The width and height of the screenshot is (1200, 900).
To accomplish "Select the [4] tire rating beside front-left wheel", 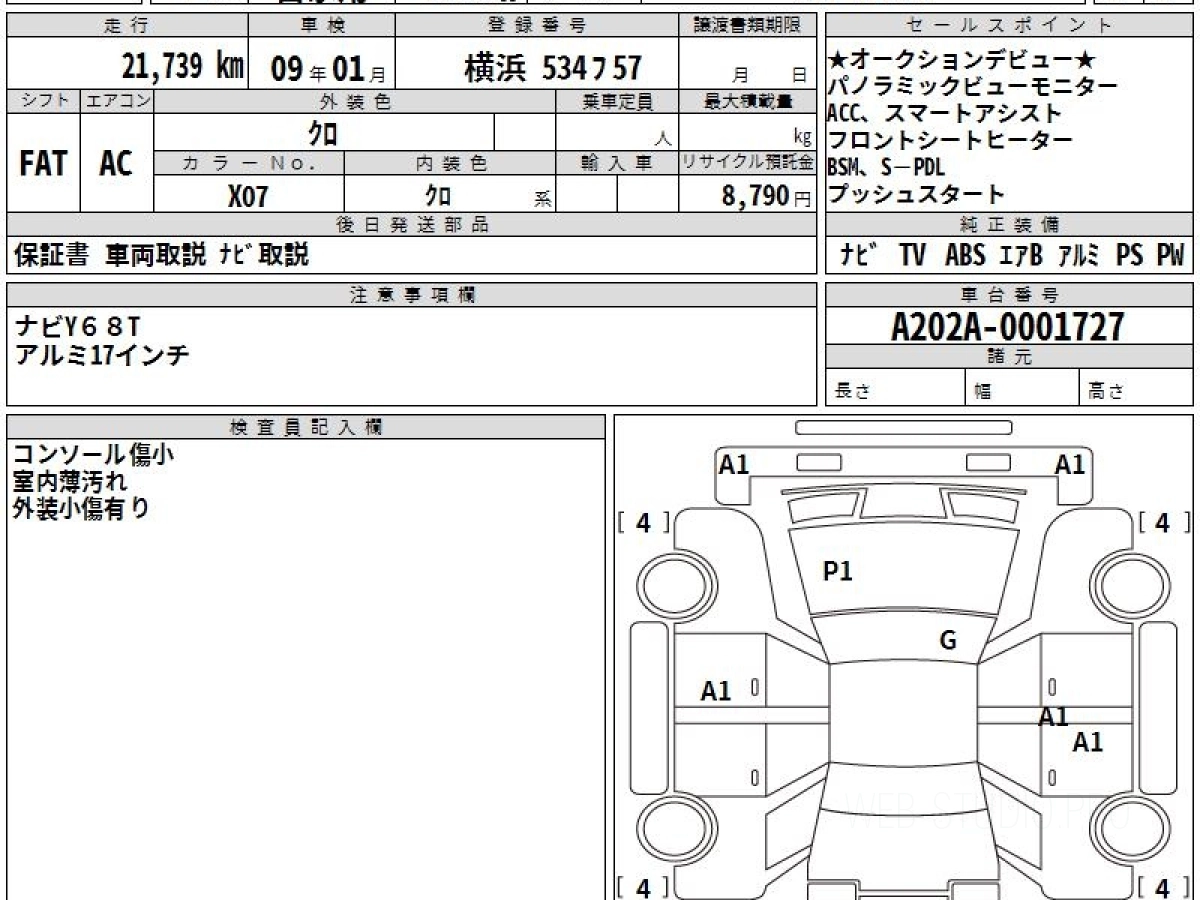I will (643, 522).
